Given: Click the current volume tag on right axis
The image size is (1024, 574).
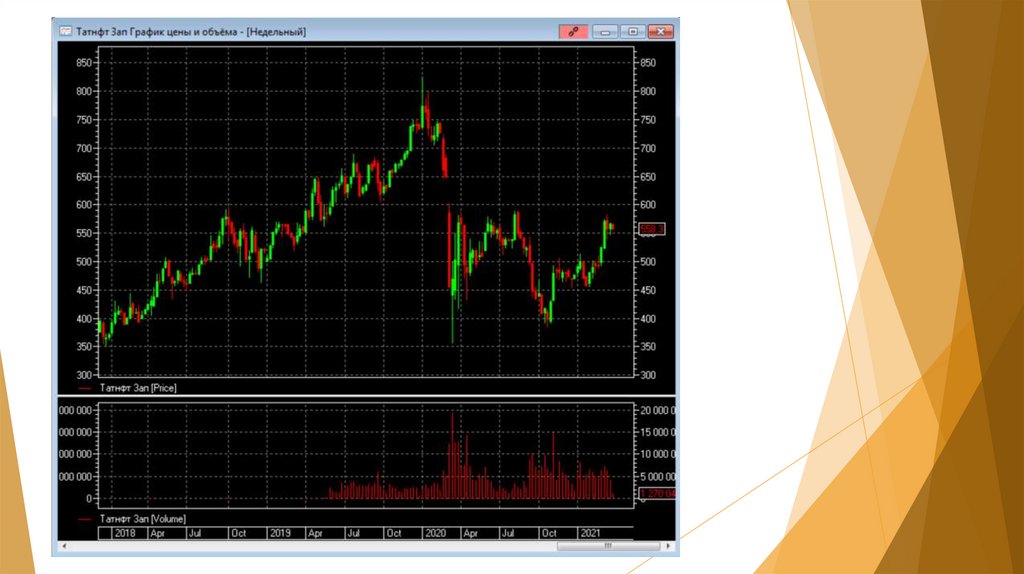Looking at the screenshot, I should click(x=658, y=494).
